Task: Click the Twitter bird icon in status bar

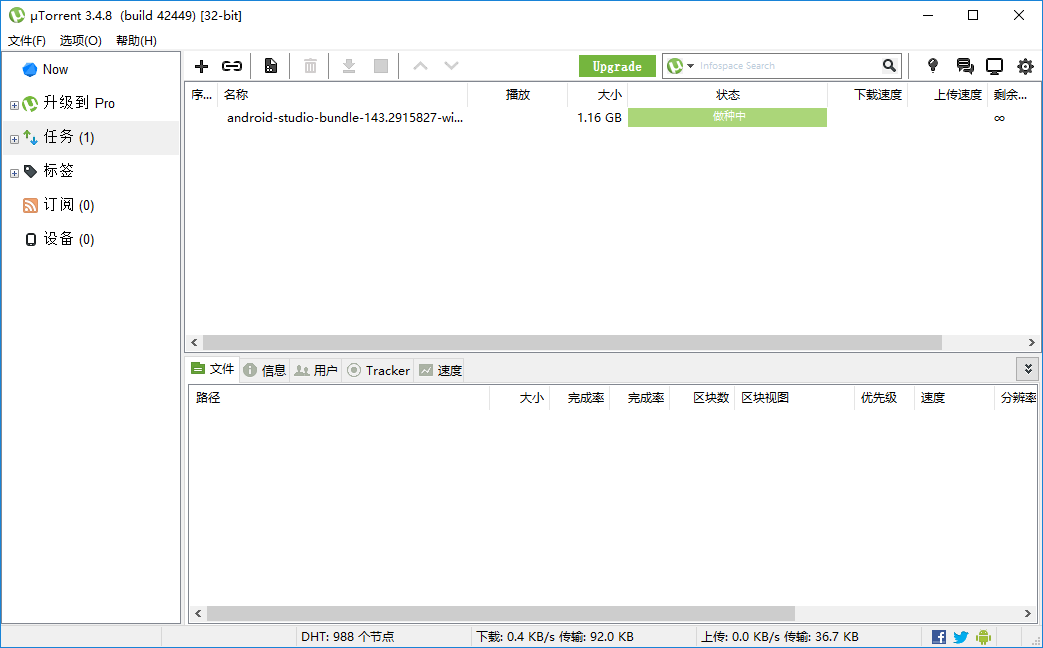Action: [961, 637]
